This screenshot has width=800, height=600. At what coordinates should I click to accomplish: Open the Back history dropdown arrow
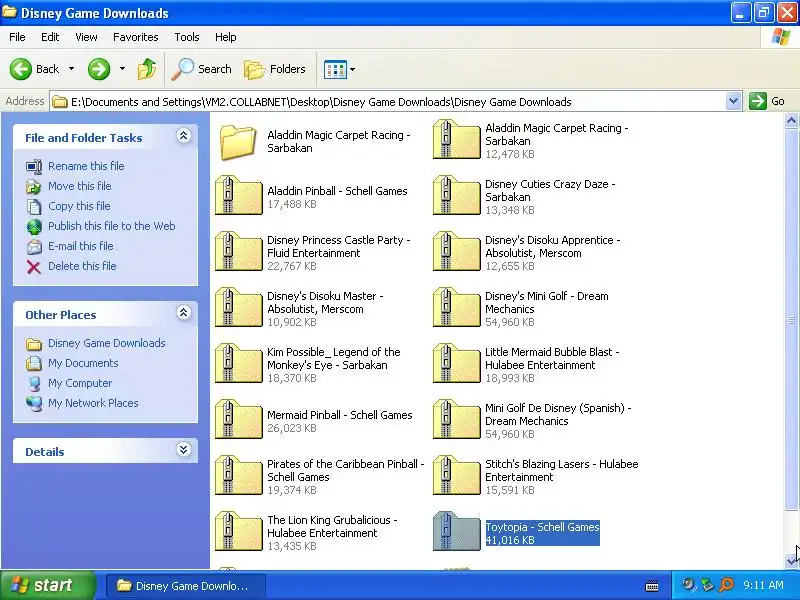point(71,69)
